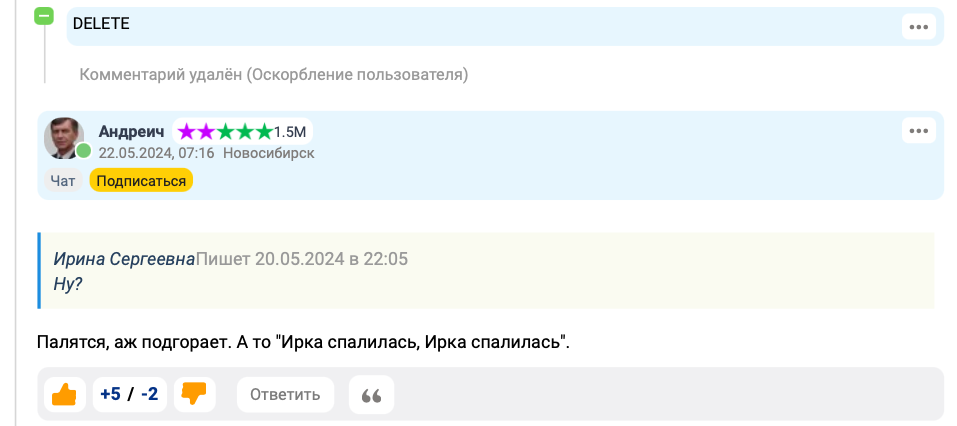Like the comment with thumbs up
The height and width of the screenshot is (426, 957).
point(64,394)
